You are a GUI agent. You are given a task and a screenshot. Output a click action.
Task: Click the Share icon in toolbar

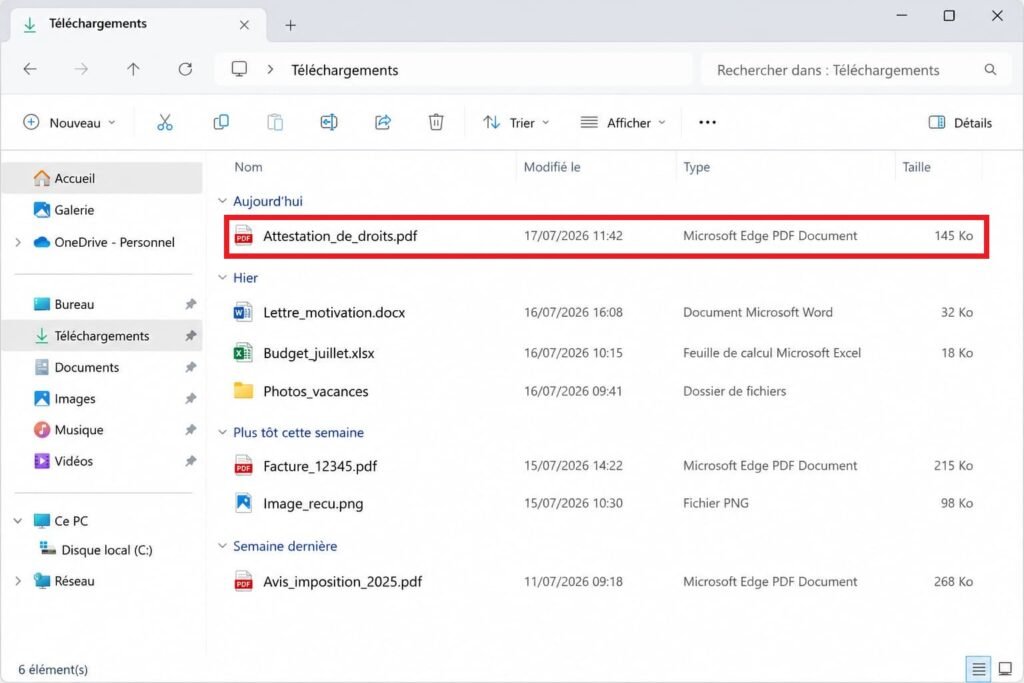coord(383,122)
